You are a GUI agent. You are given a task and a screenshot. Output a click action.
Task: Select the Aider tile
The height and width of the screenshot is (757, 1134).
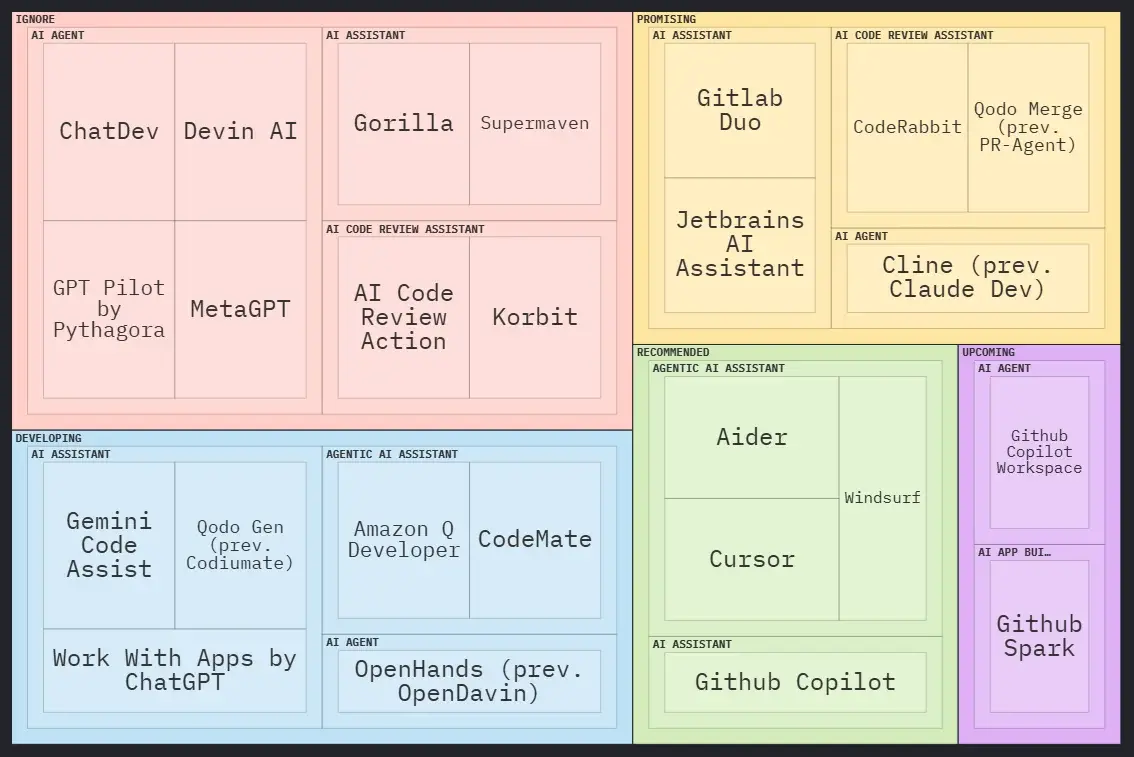752,437
